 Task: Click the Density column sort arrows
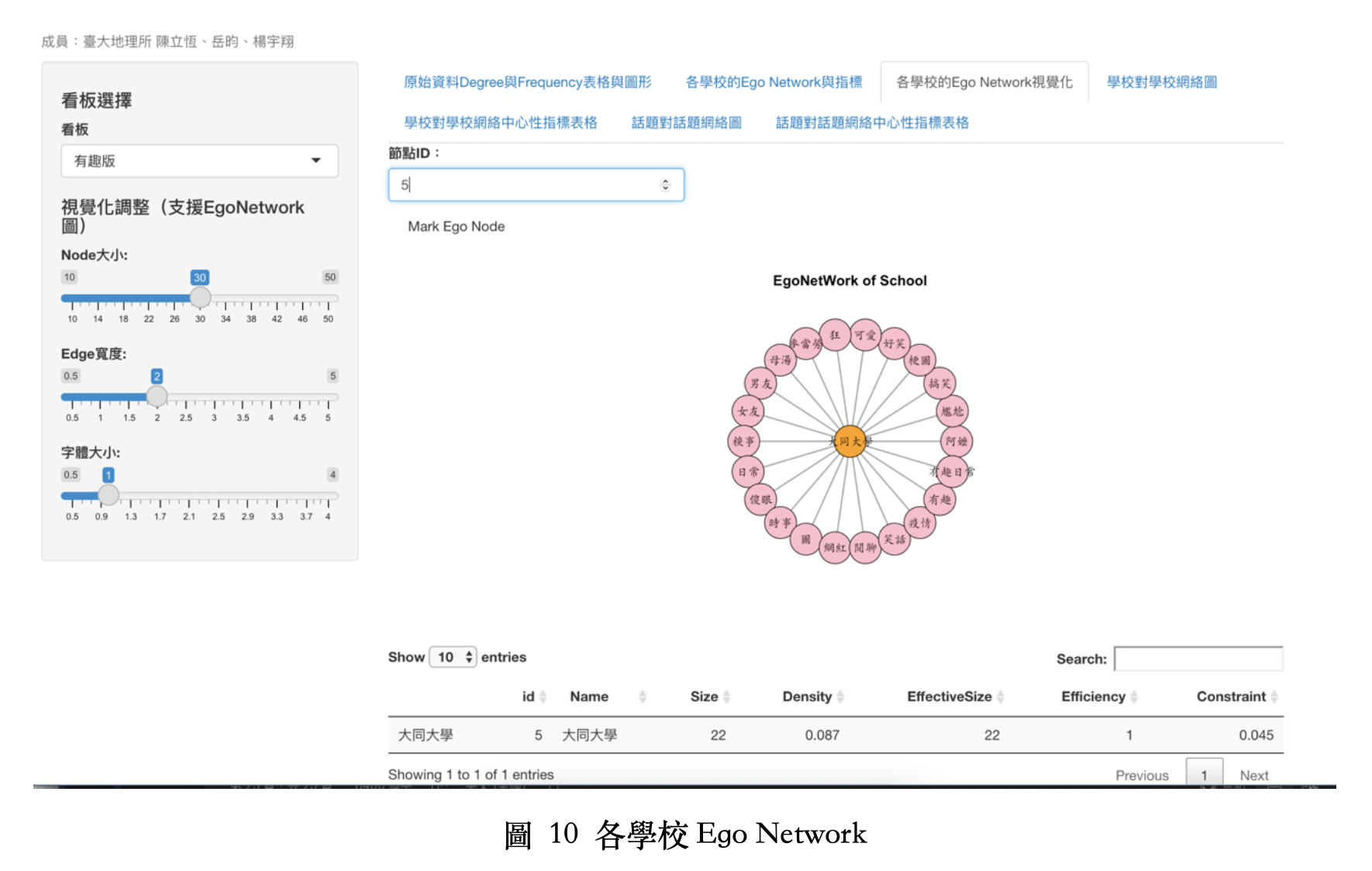pyautogui.click(x=840, y=697)
